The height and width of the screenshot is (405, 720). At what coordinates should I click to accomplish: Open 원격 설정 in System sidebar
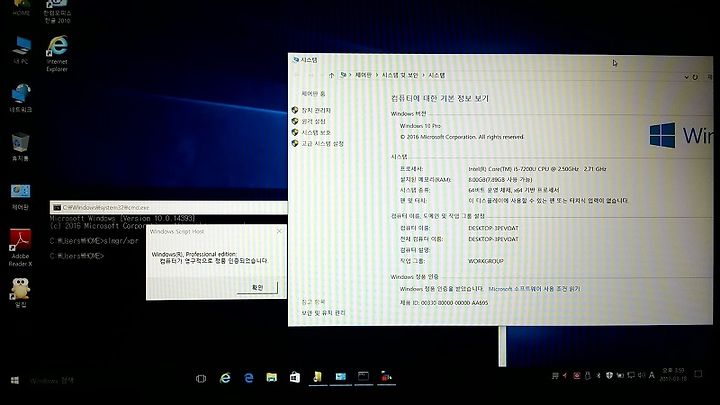coord(313,121)
